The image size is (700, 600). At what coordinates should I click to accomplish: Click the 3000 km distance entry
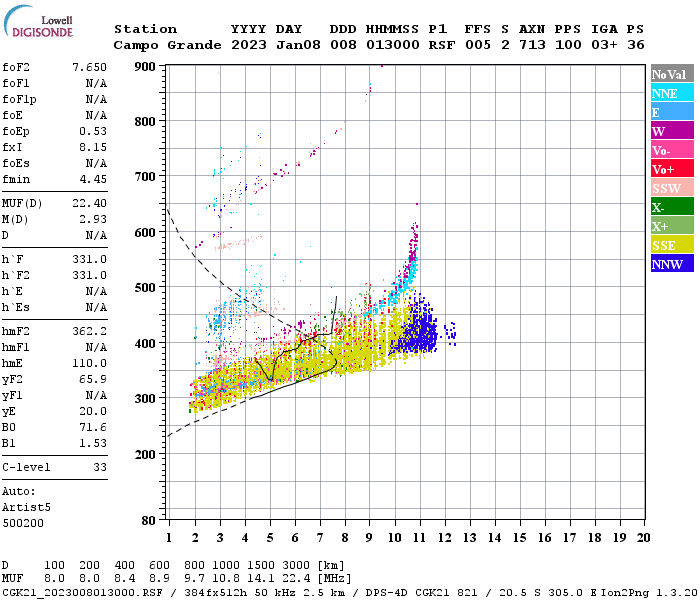[x=296, y=566]
